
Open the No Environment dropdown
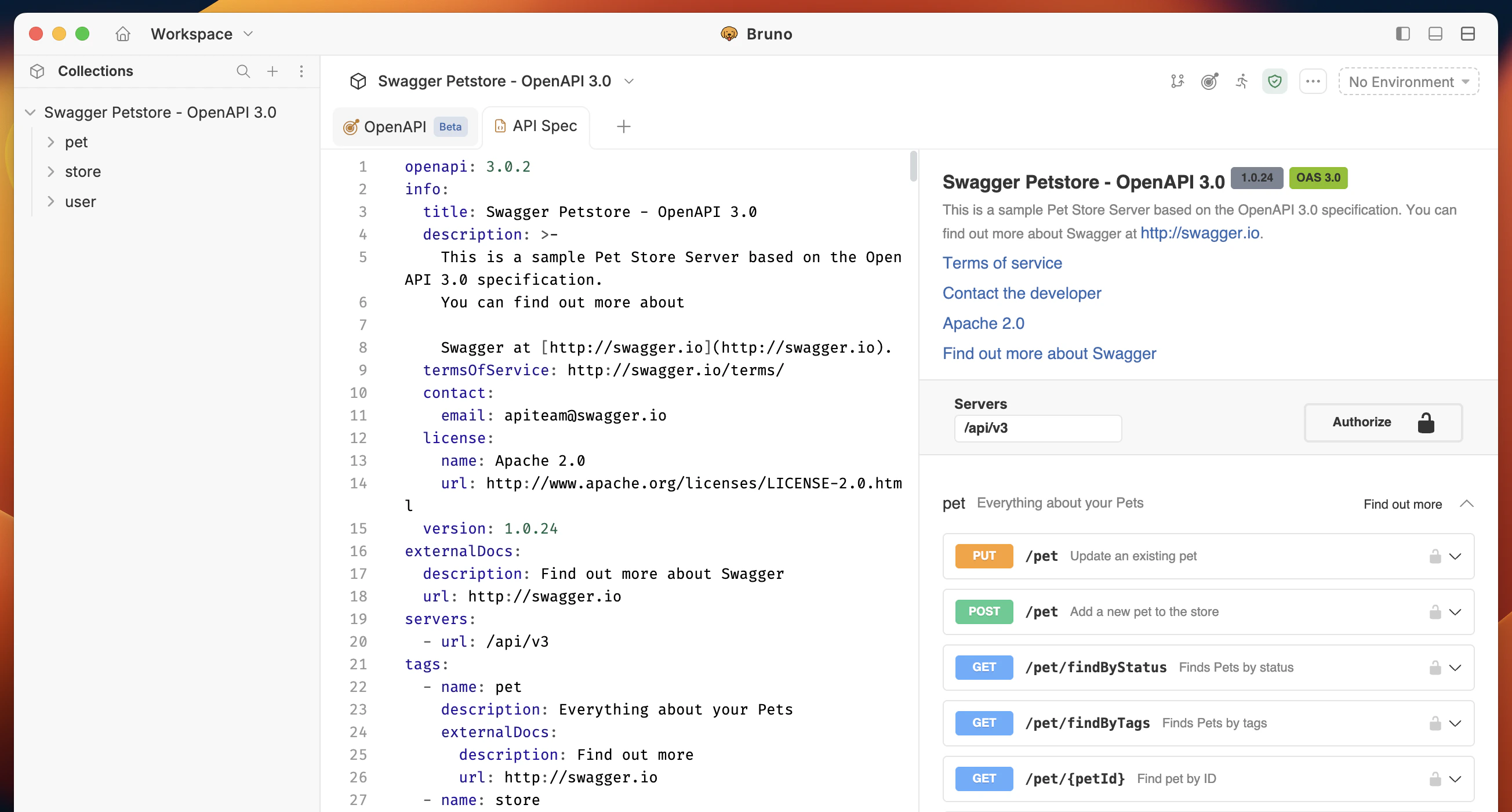1408,82
